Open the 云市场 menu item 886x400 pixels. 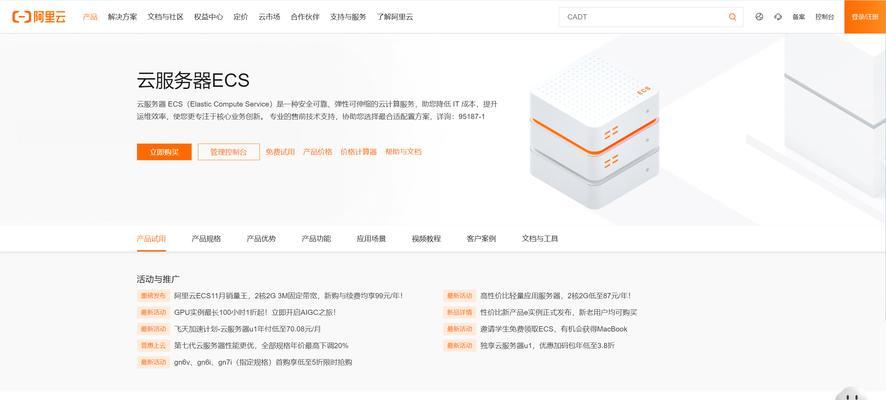coord(269,17)
